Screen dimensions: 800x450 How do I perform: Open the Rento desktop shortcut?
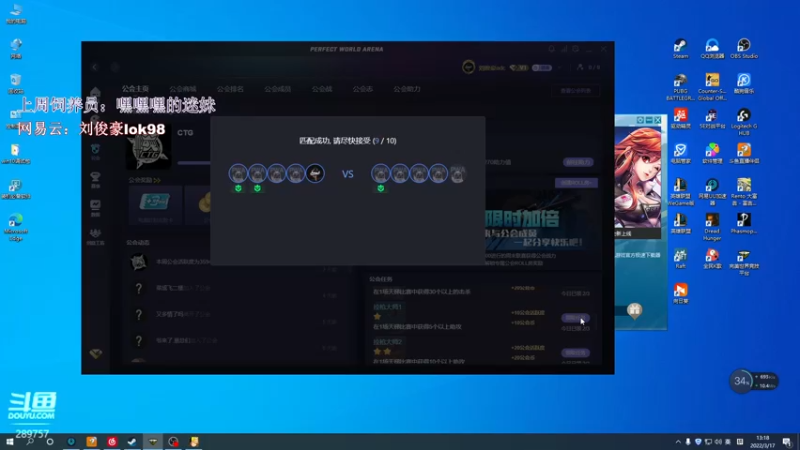744,192
